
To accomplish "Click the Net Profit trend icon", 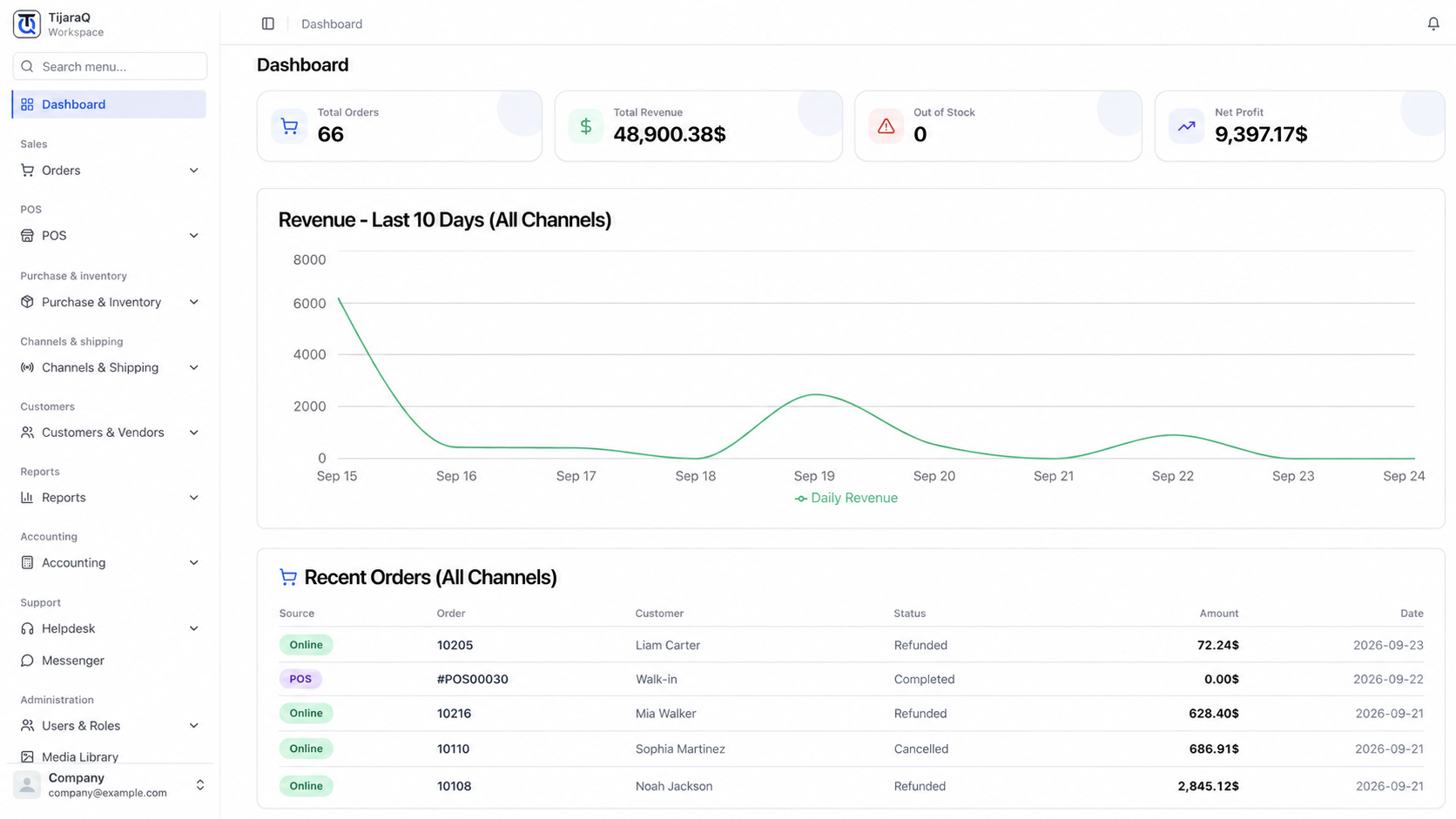I will [1186, 126].
